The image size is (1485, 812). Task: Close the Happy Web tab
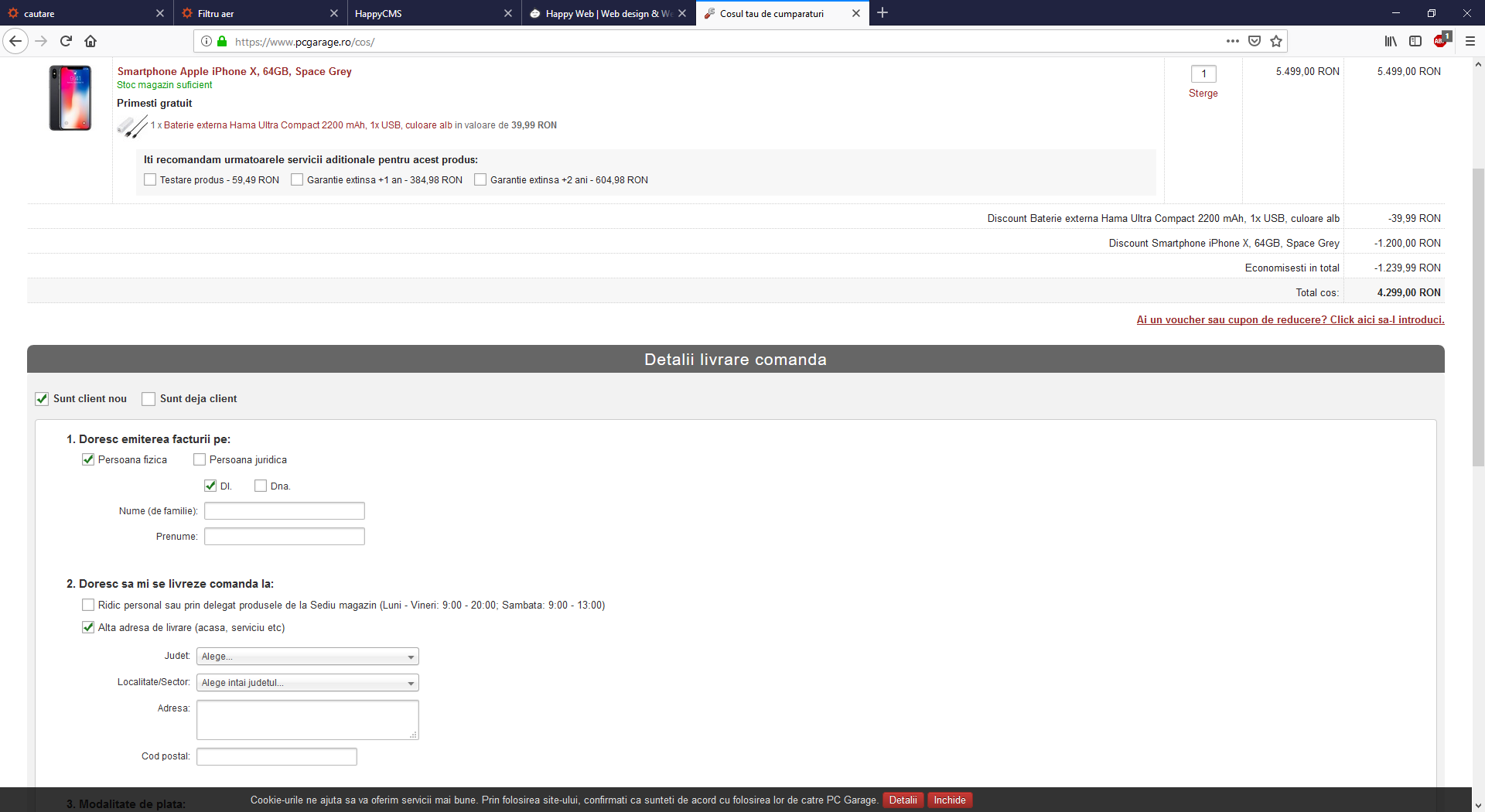click(682, 13)
